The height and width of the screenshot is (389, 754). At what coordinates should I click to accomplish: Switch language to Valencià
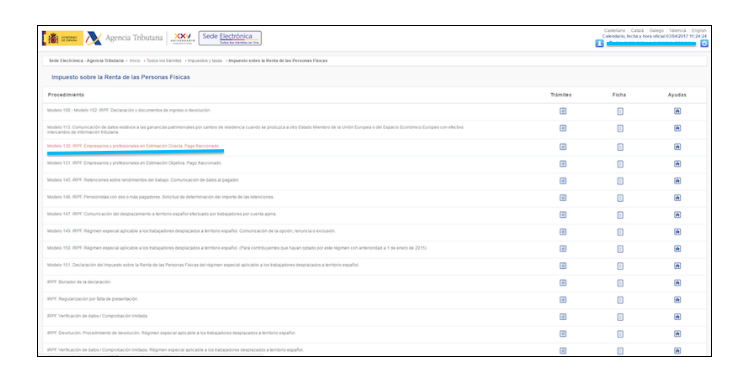(678, 30)
